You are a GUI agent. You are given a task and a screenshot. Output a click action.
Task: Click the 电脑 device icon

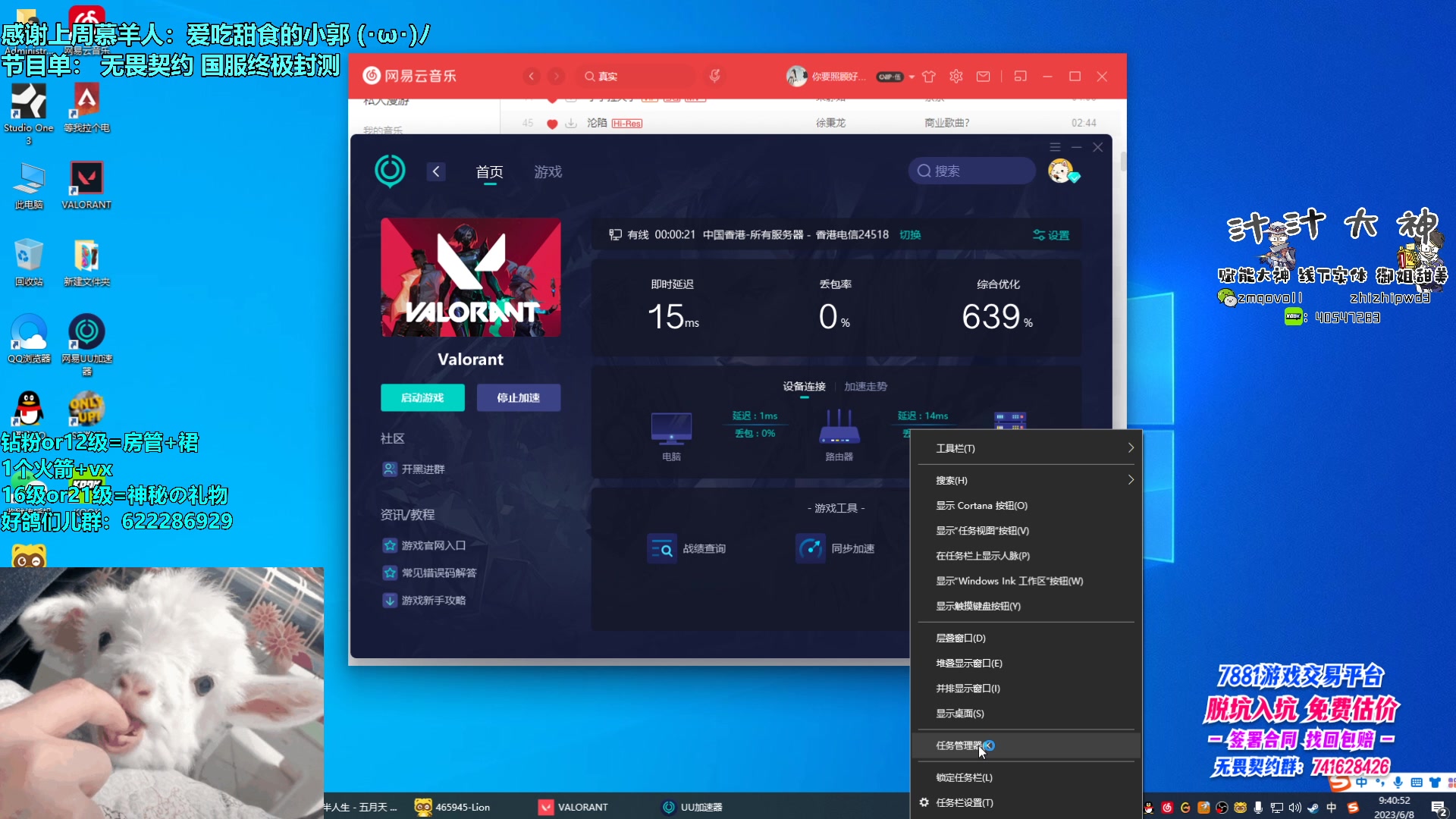(671, 429)
